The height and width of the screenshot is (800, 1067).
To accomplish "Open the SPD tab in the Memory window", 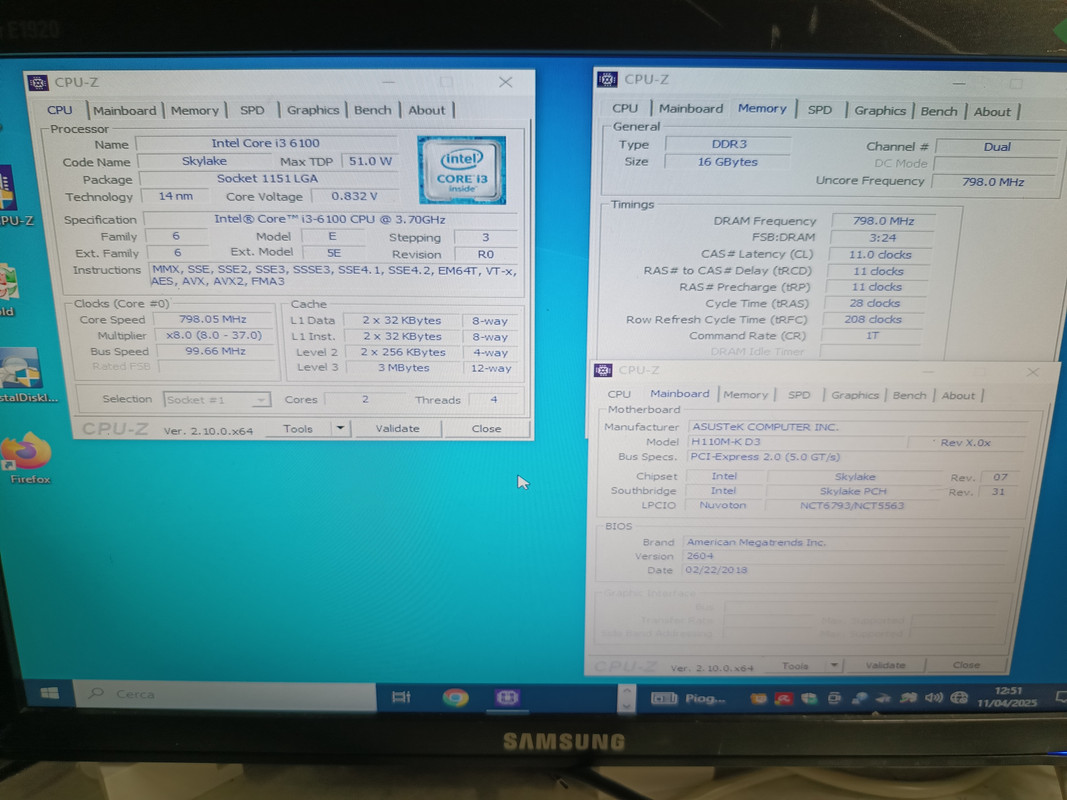I will click(x=820, y=110).
